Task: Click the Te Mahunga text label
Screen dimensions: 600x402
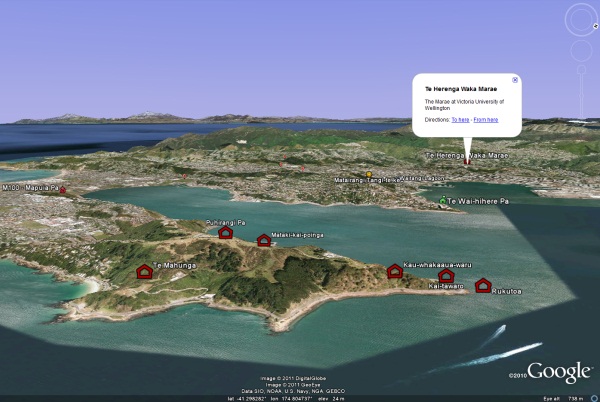Action: tap(174, 266)
